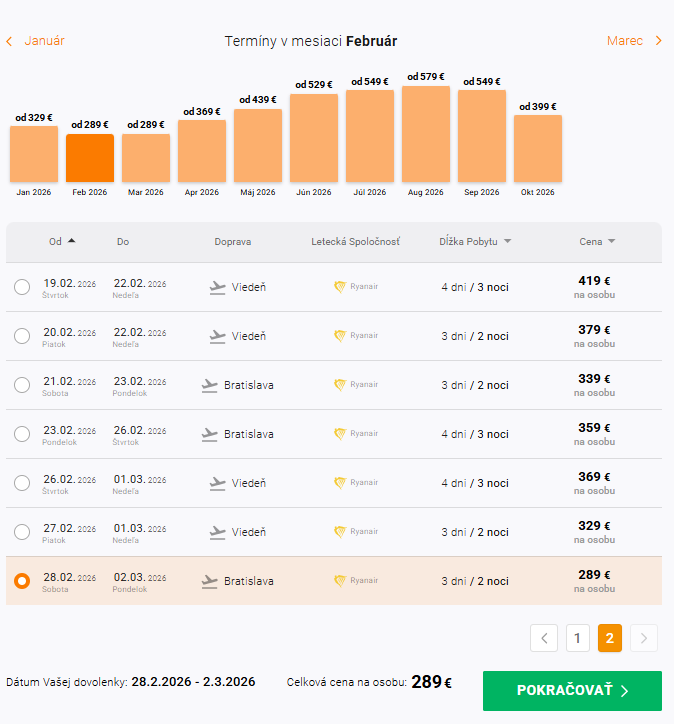Click the Bratislava plane icon for 21.02. departure
674x724 pixels.
point(210,385)
